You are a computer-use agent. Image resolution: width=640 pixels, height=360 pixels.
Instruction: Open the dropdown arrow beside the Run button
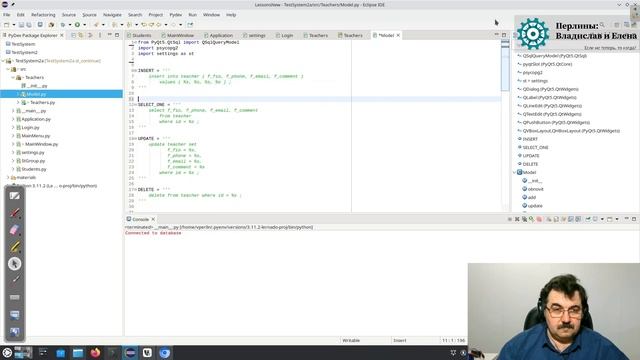[84, 25]
